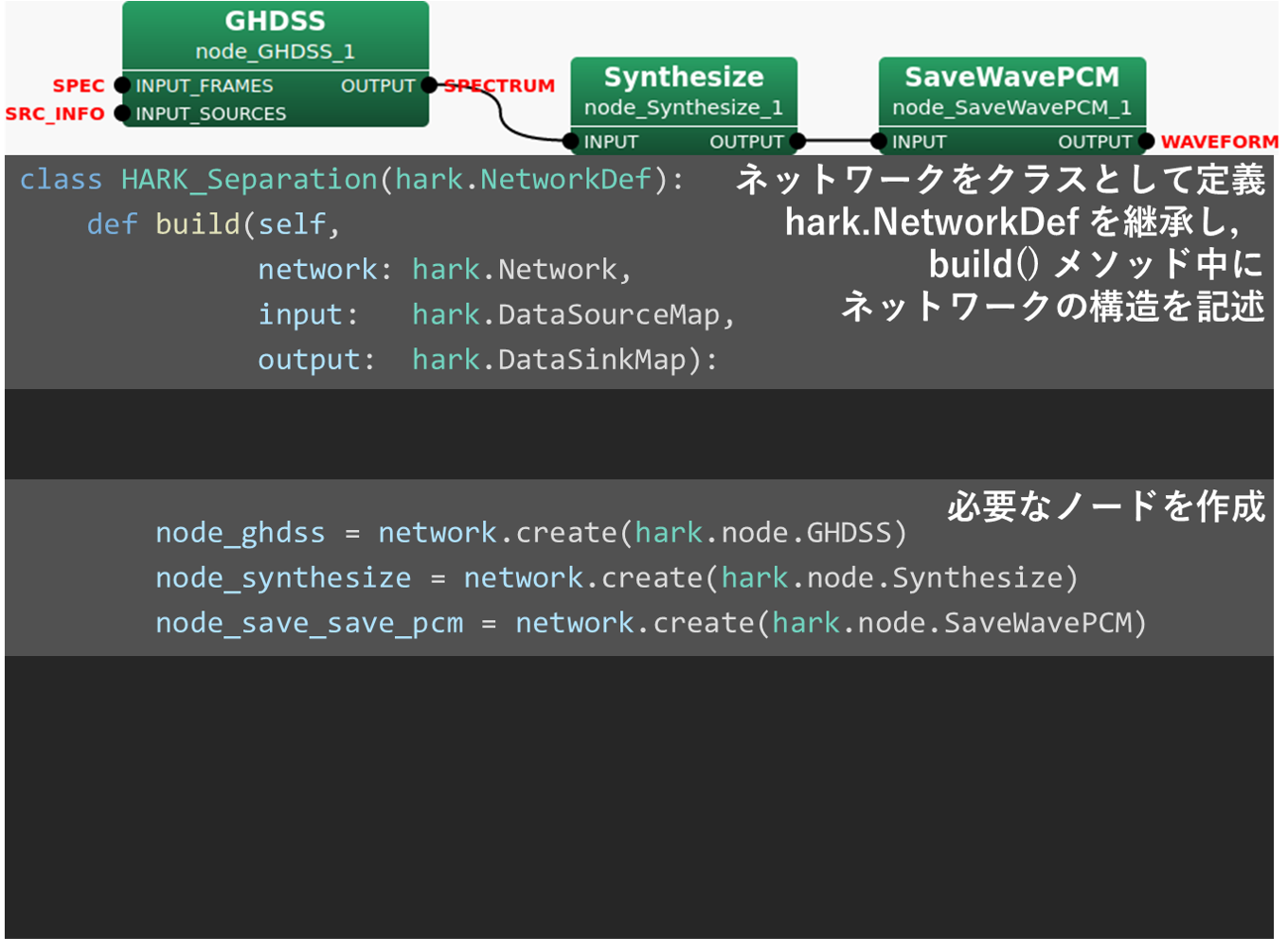Click the network.create(hark.node.GHDSS) line
Viewport: 1288px width, 939px height.
pos(530,532)
